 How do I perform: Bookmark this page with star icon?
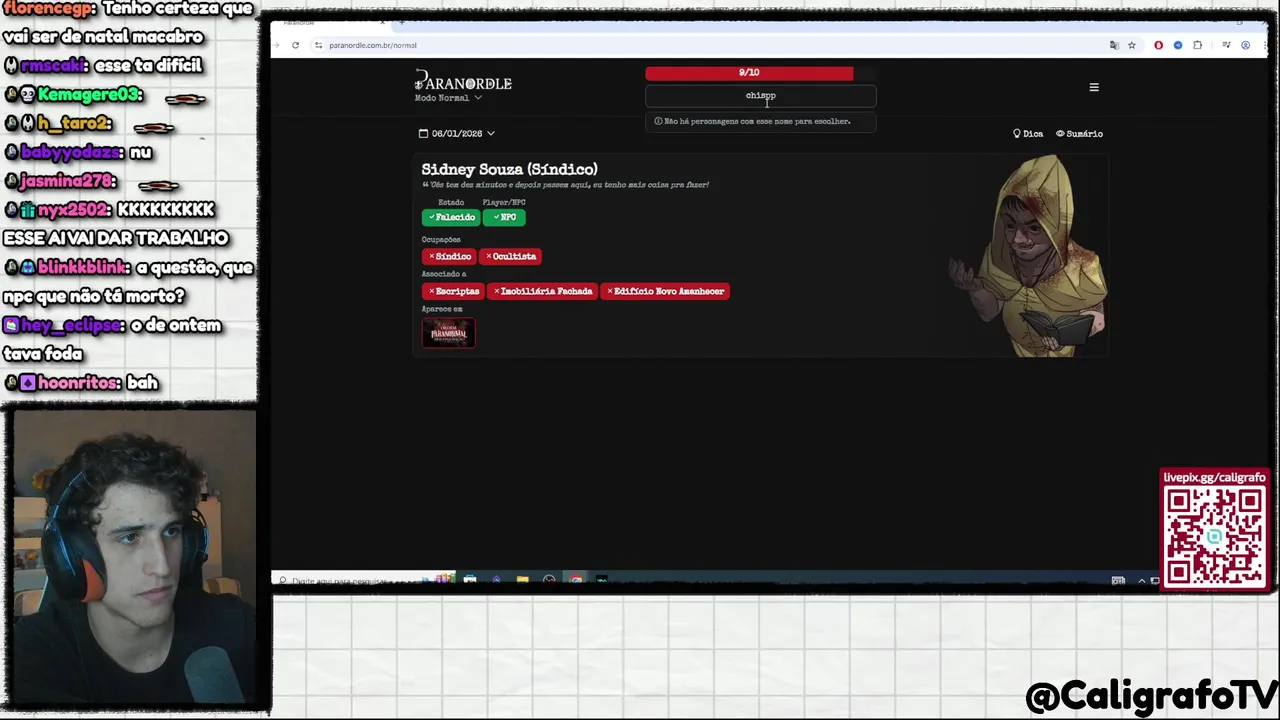[1132, 45]
